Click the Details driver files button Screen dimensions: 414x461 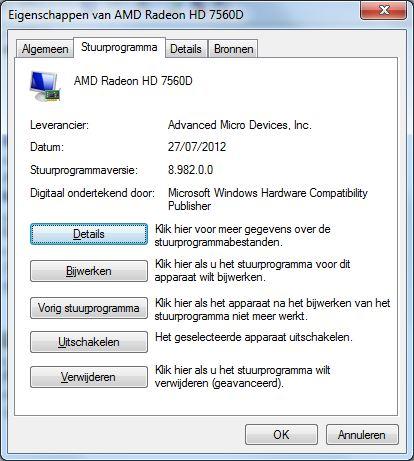coord(89,234)
